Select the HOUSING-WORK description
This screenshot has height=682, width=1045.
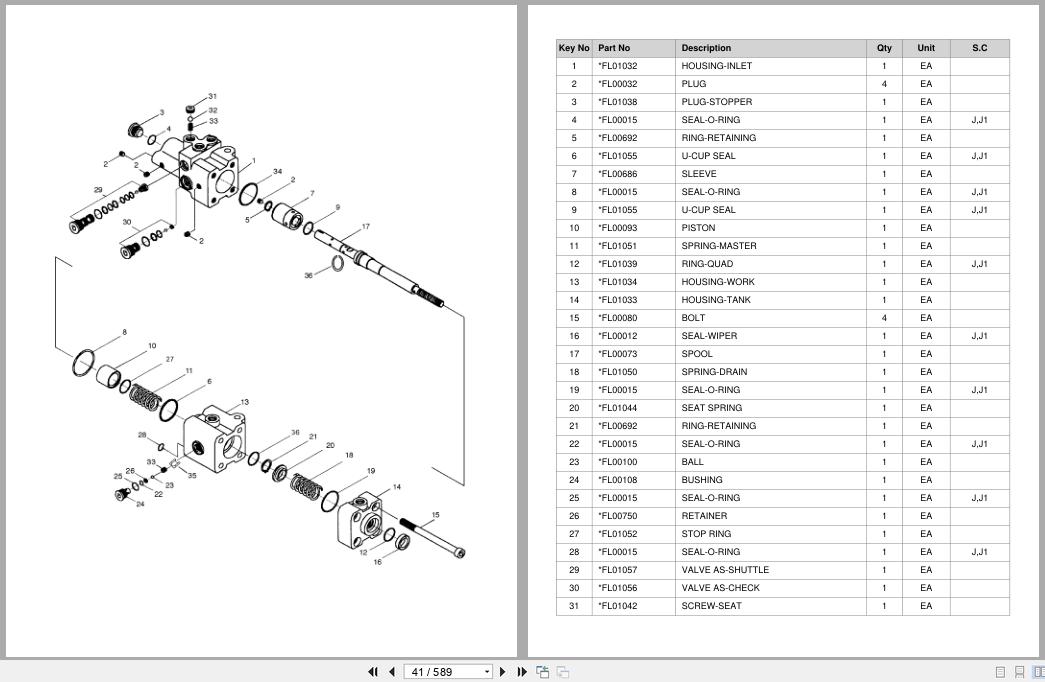(x=718, y=282)
